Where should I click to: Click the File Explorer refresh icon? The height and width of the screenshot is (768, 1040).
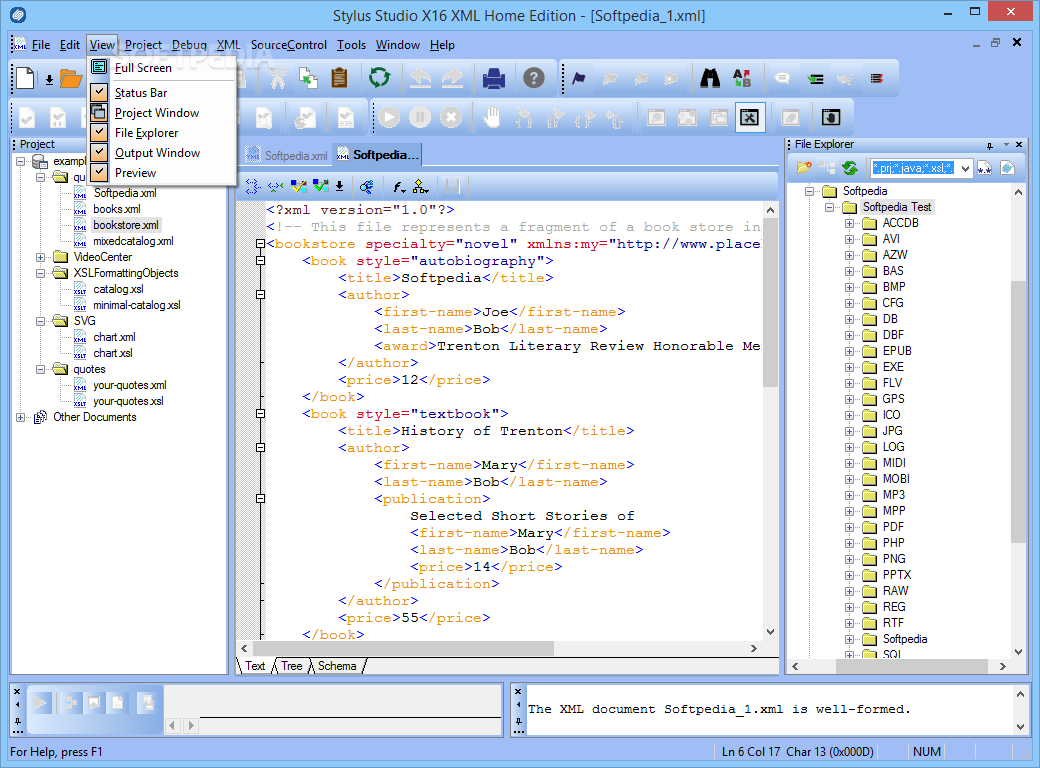tap(850, 168)
